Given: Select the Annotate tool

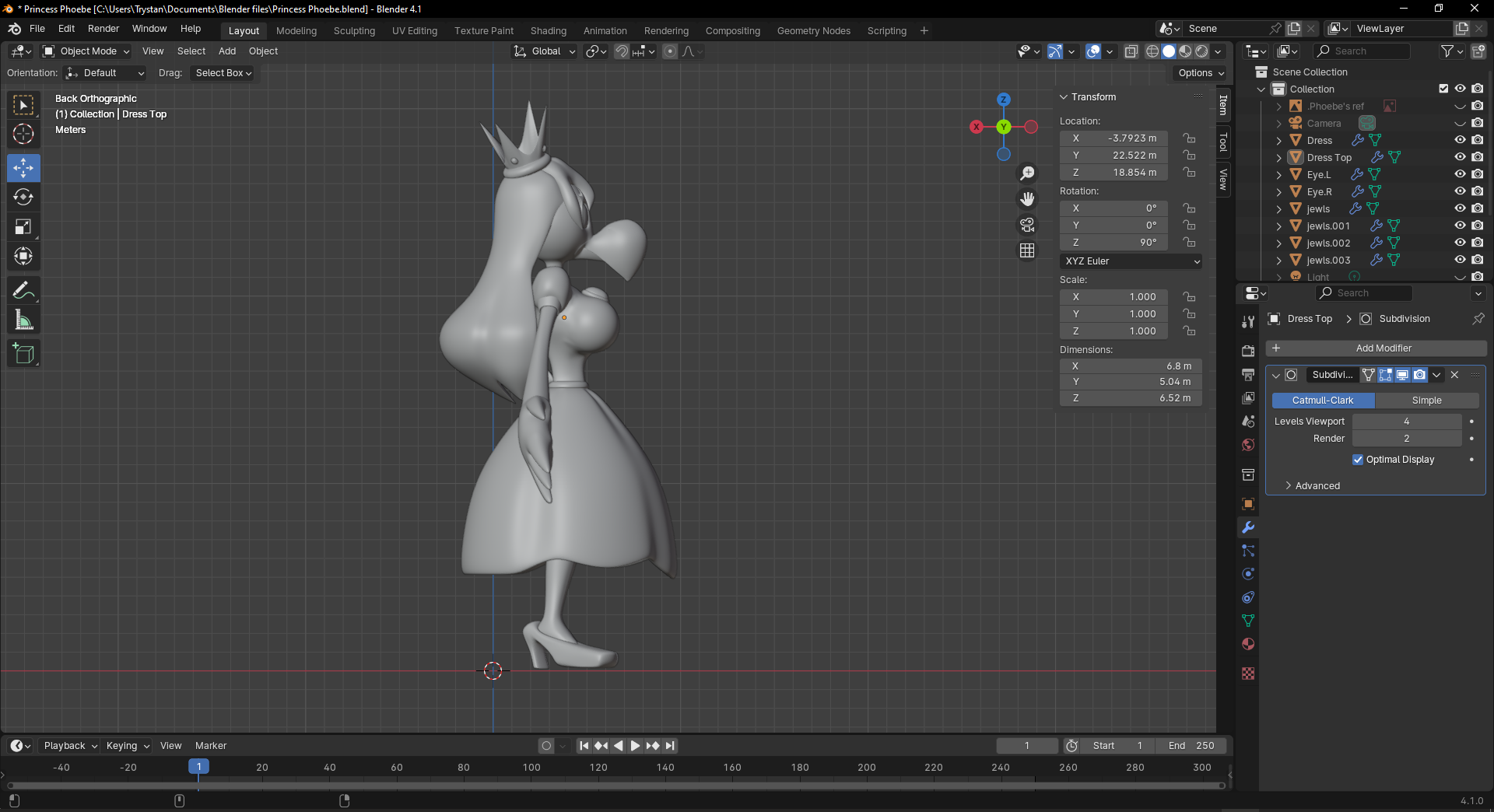Looking at the screenshot, I should 23,291.
